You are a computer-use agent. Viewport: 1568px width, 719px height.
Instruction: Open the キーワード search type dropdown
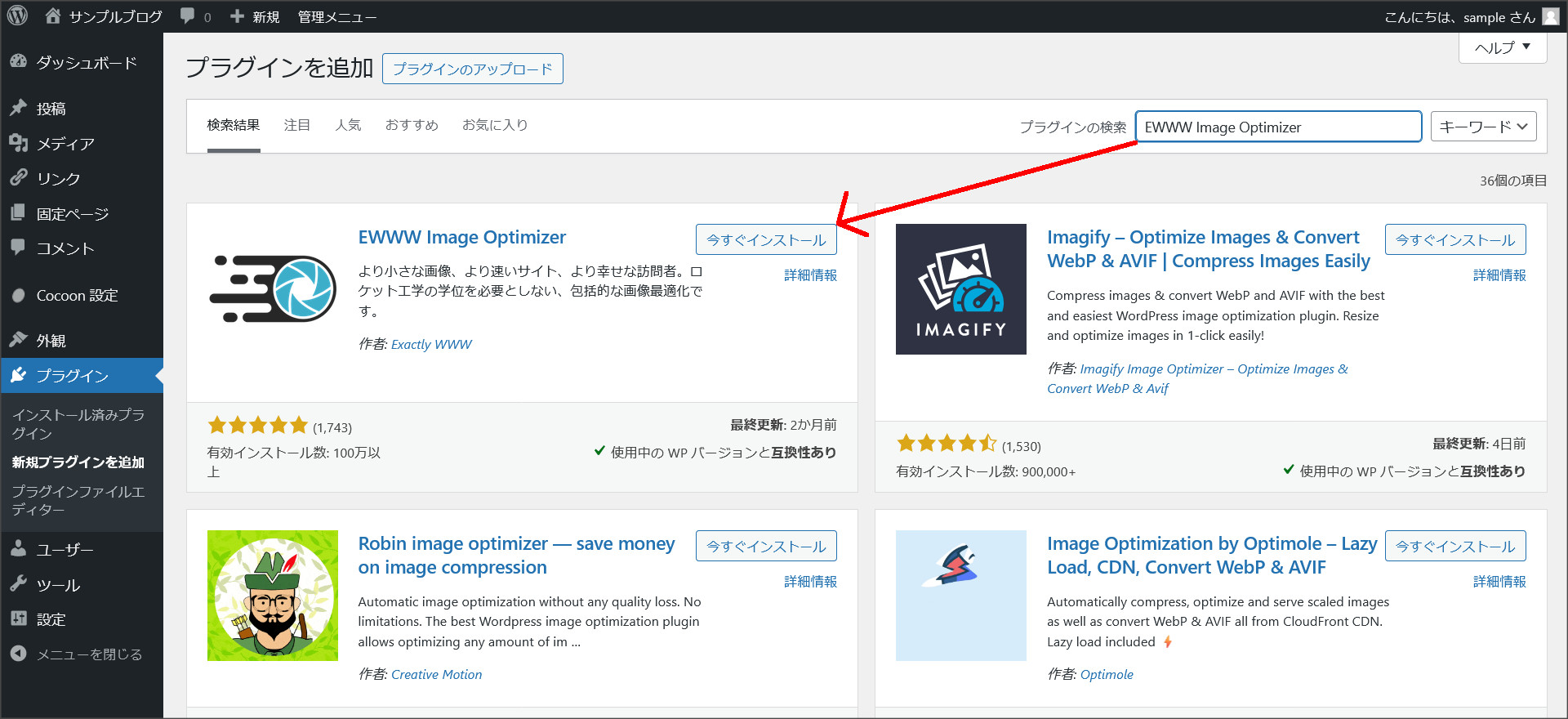tap(1483, 127)
